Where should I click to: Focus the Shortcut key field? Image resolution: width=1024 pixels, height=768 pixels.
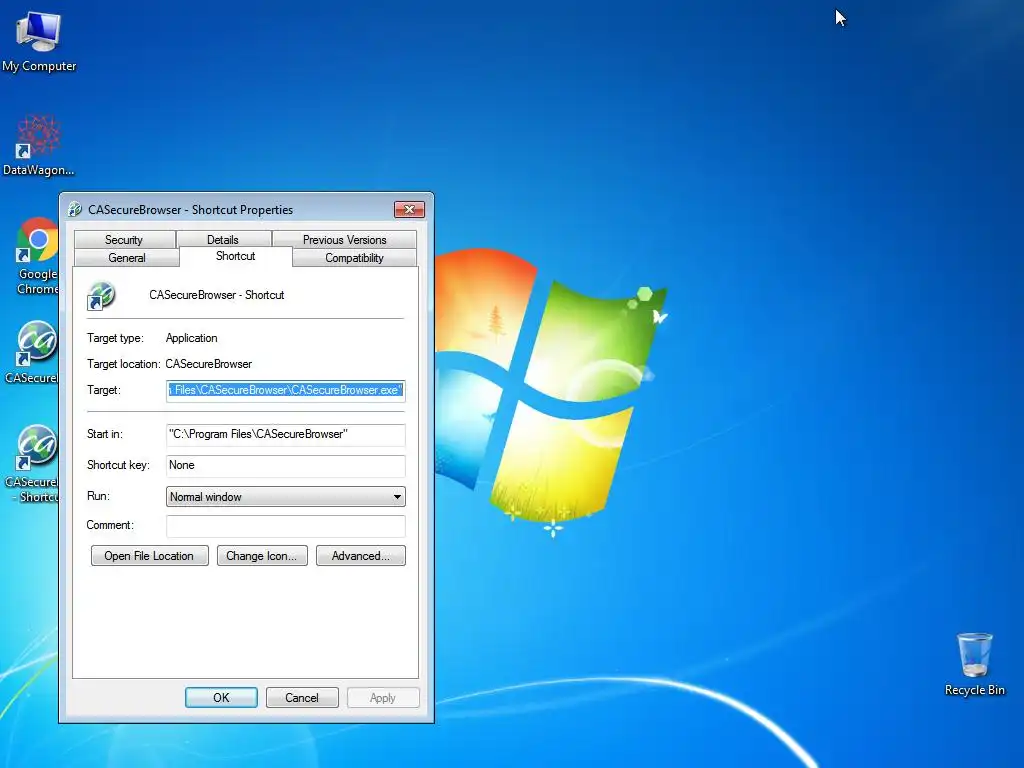[x=285, y=466]
